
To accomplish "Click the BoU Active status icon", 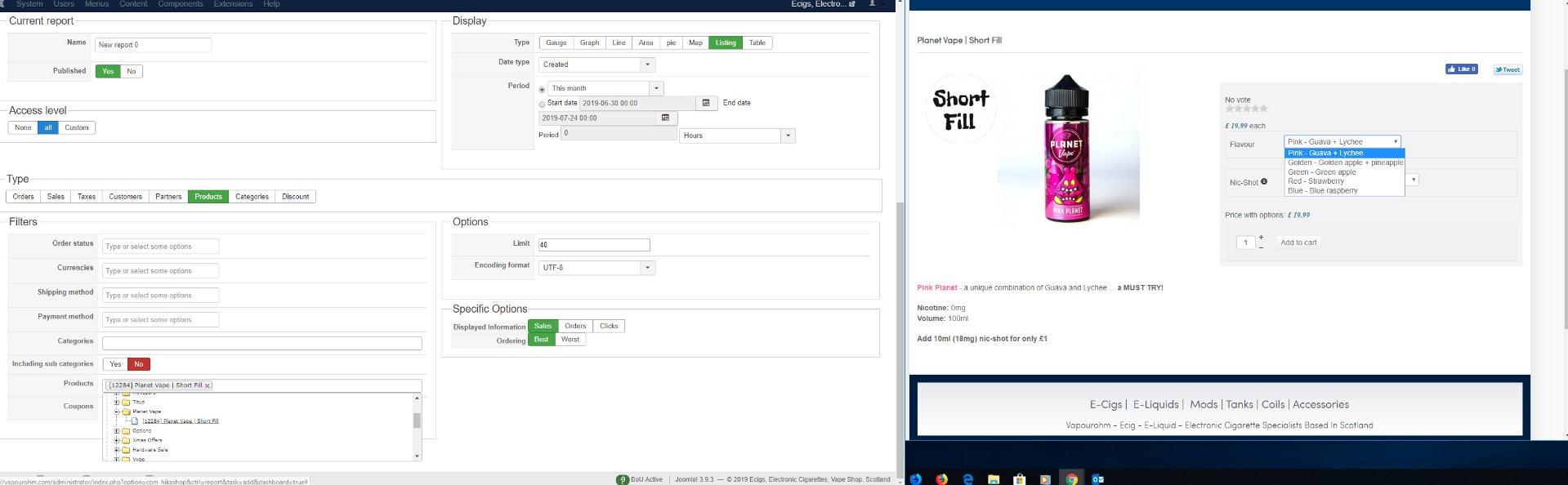I will point(623,479).
